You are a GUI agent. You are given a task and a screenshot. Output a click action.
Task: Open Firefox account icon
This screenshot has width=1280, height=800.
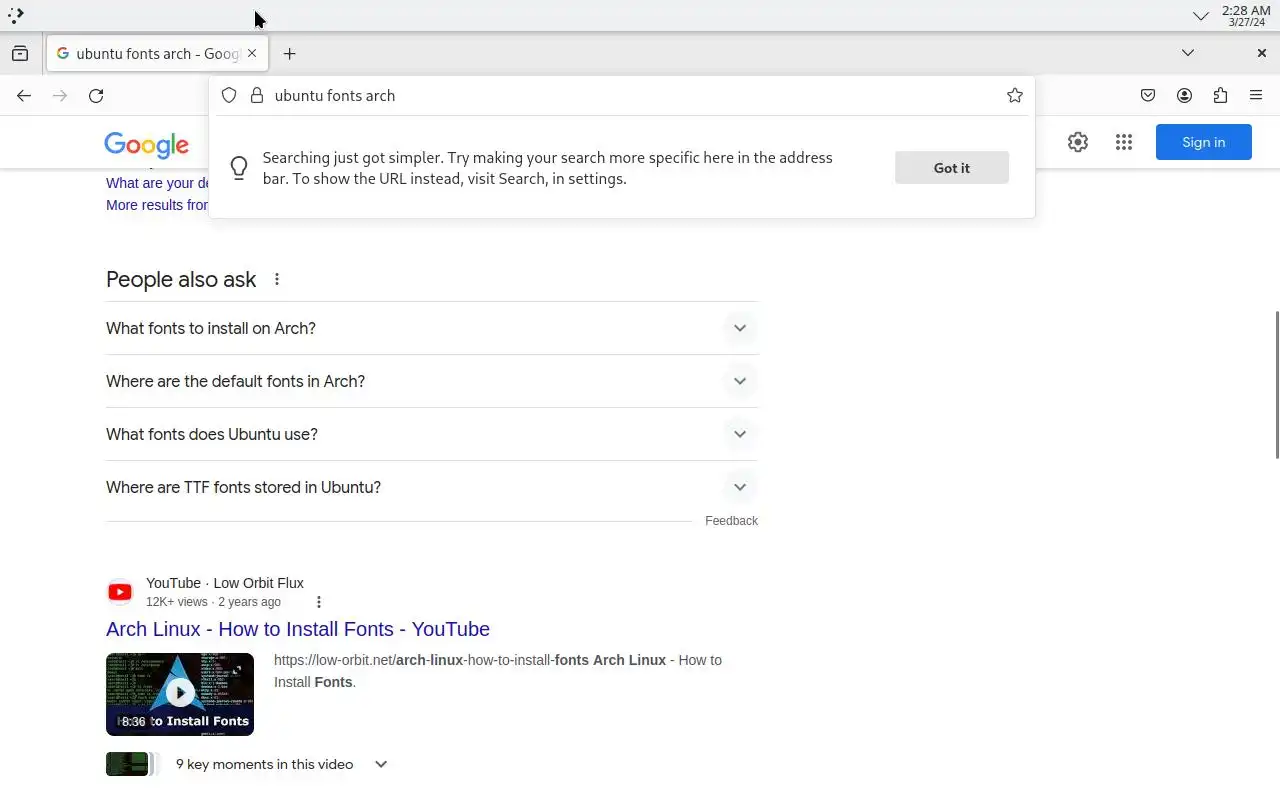coord(1184,96)
